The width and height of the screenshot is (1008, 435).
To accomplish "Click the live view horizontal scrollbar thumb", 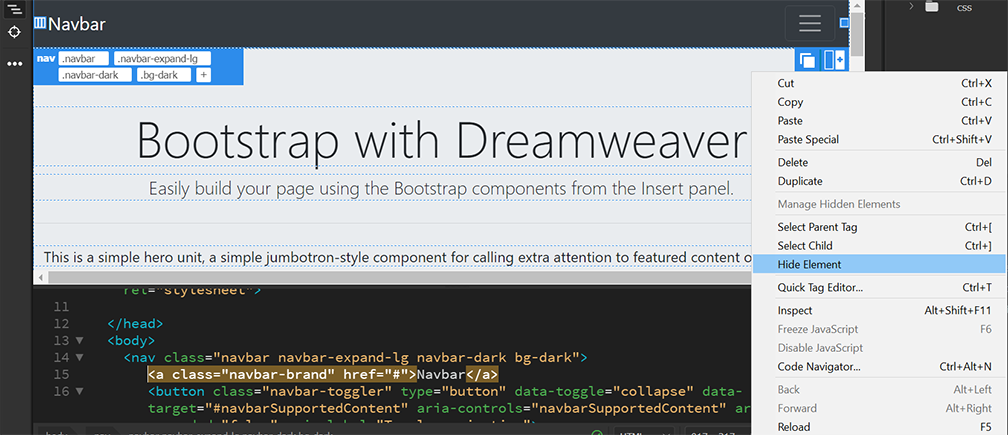I will tap(400, 278).
